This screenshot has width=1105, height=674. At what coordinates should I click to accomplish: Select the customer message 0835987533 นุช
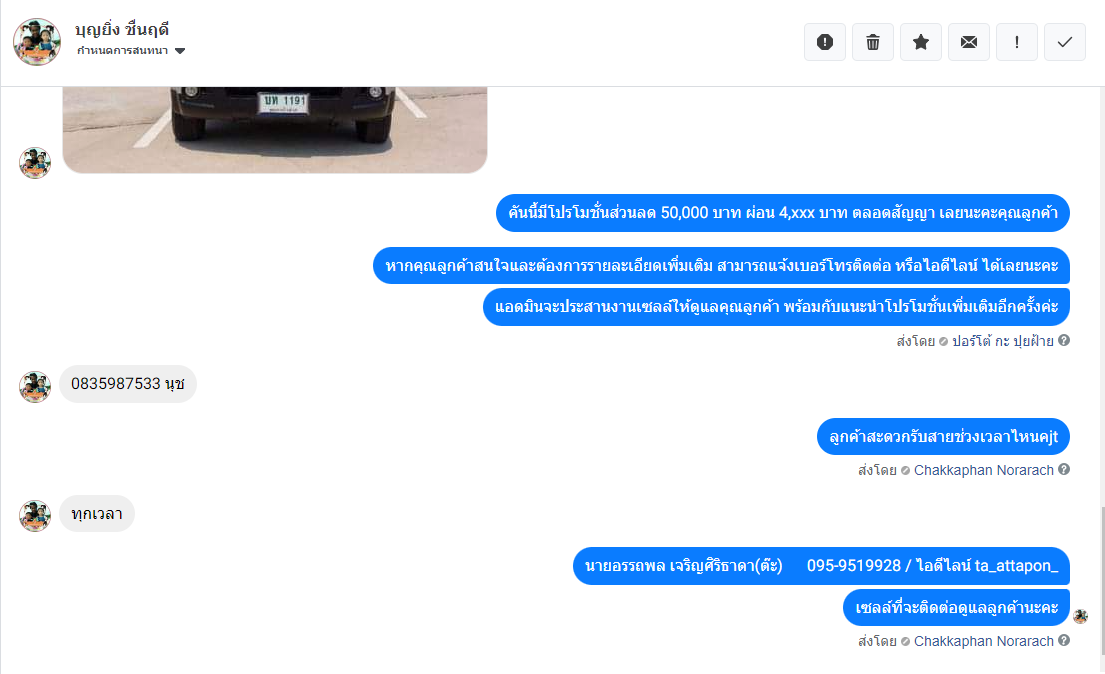(128, 384)
